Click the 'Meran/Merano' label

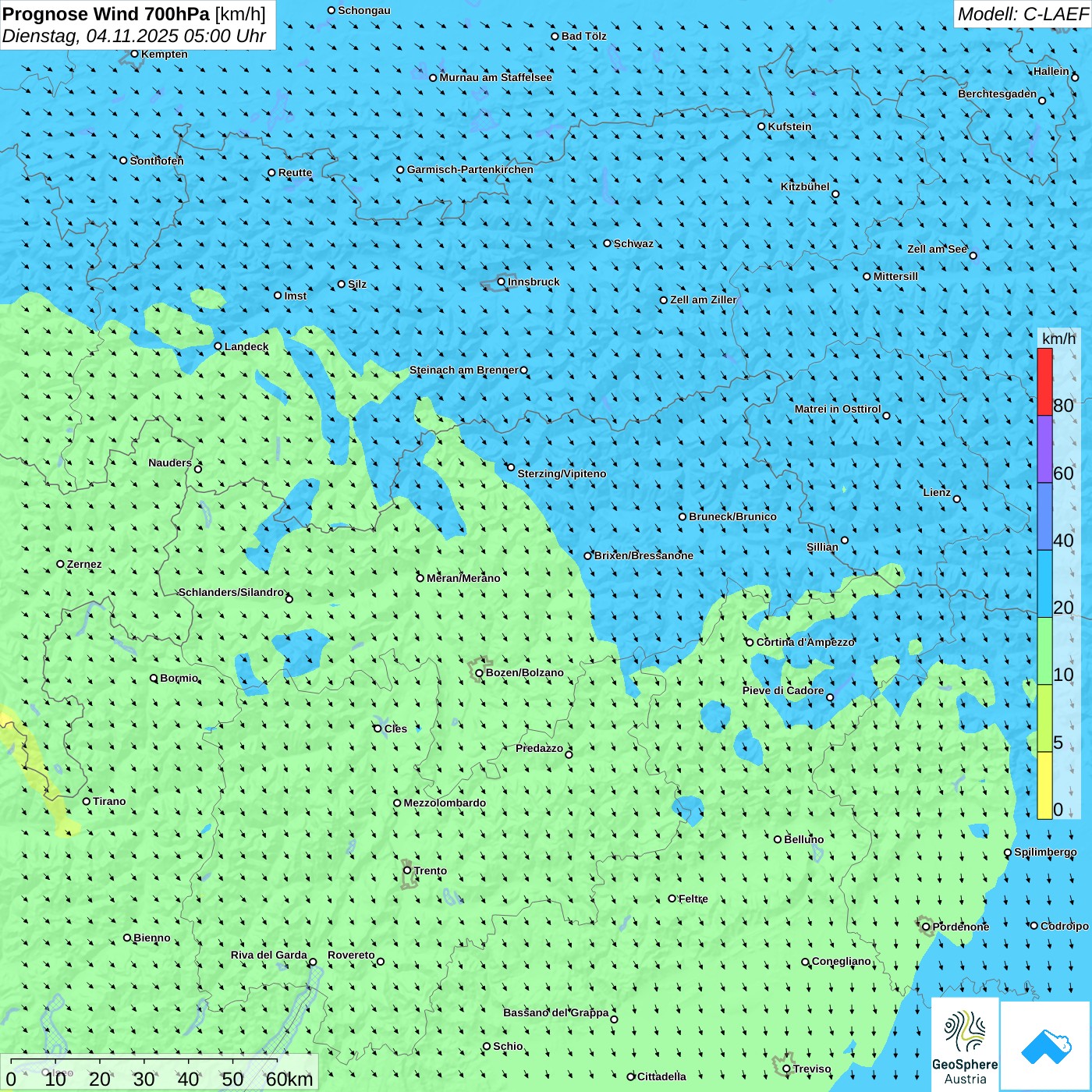[463, 578]
